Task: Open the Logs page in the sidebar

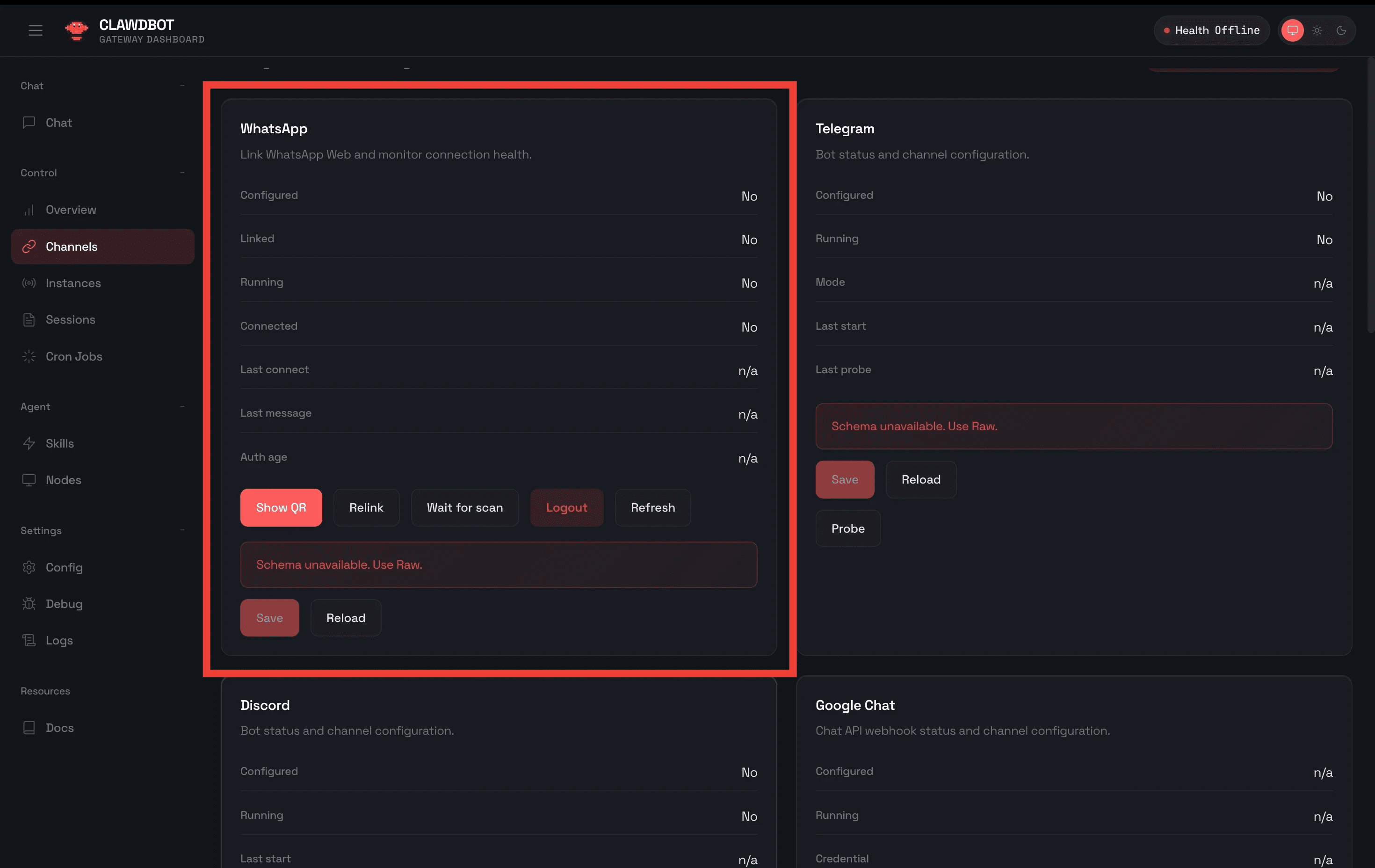Action: point(59,640)
